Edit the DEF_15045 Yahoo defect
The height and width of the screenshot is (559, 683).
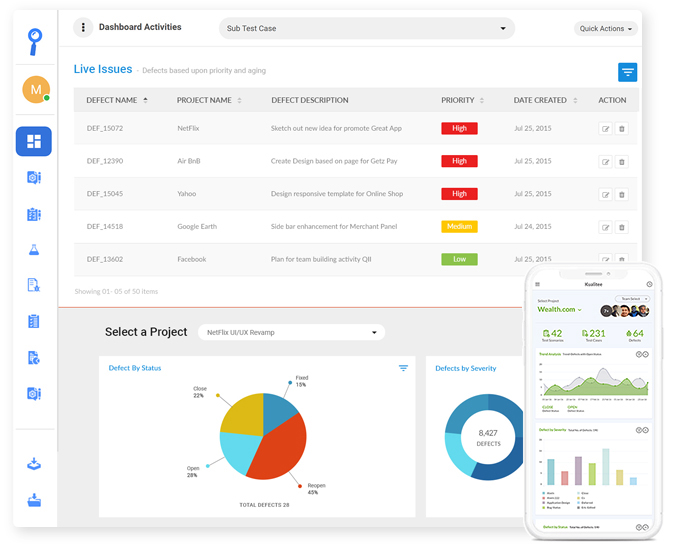(605, 194)
